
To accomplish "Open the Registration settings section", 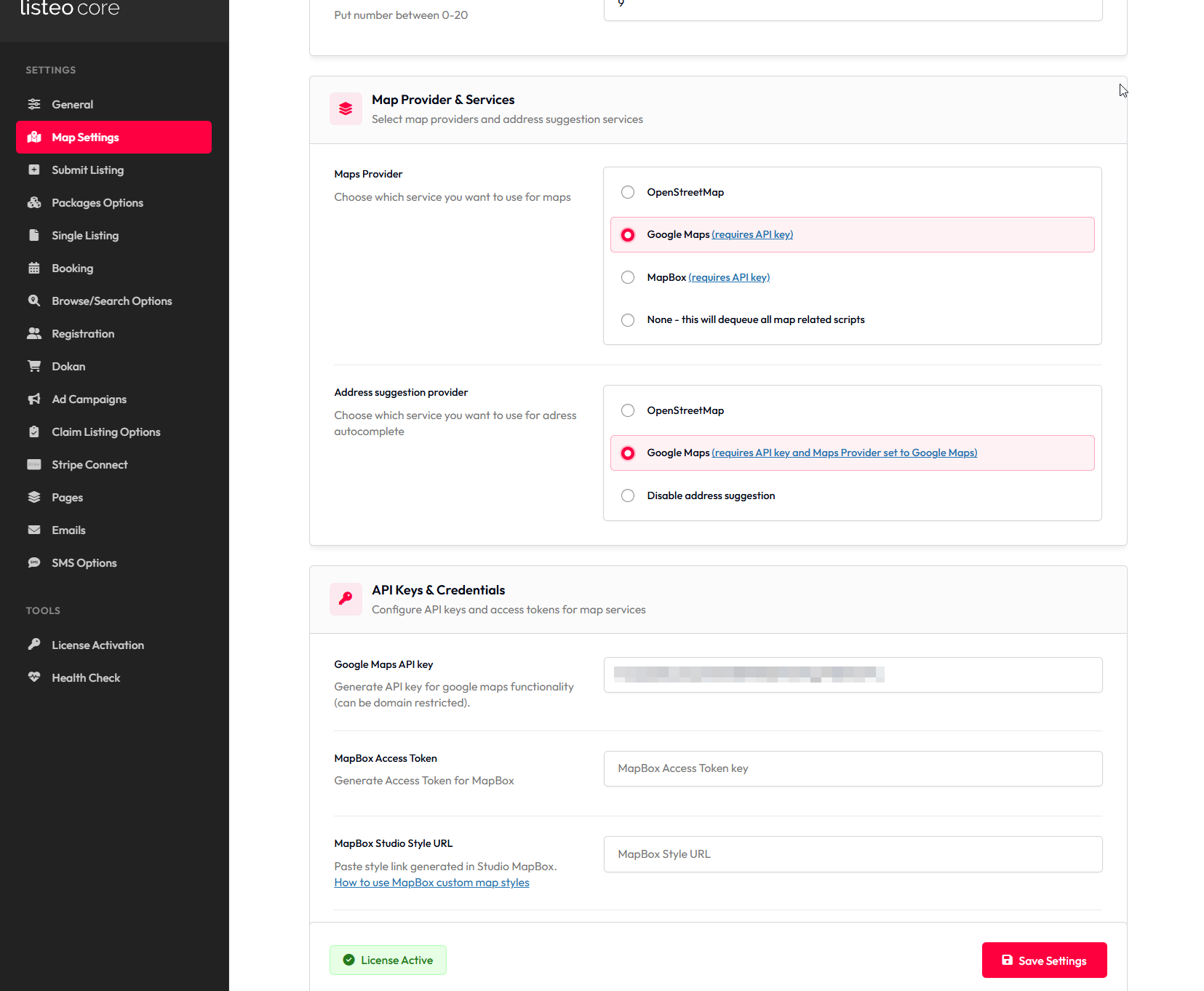I will [83, 333].
